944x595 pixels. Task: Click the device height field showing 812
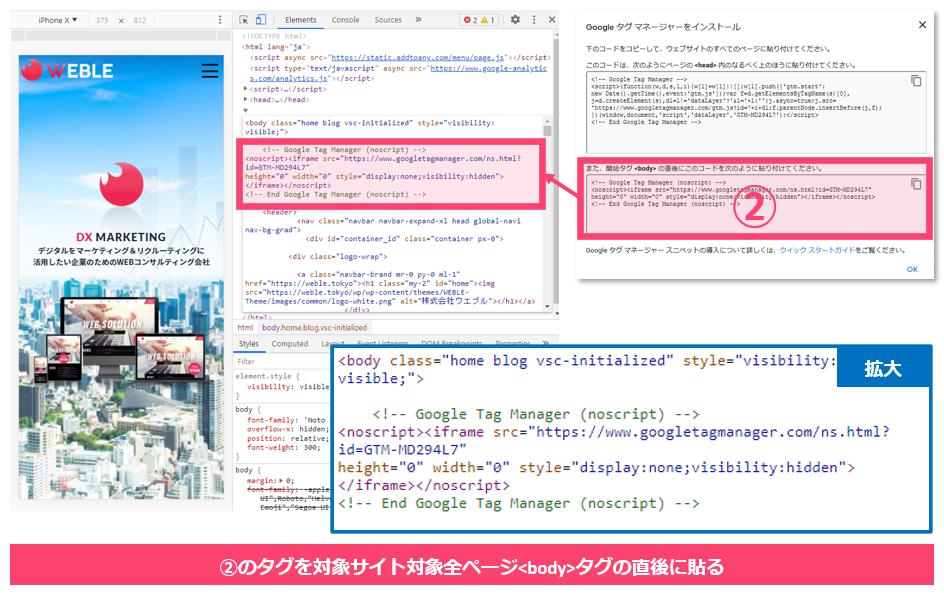[140, 20]
